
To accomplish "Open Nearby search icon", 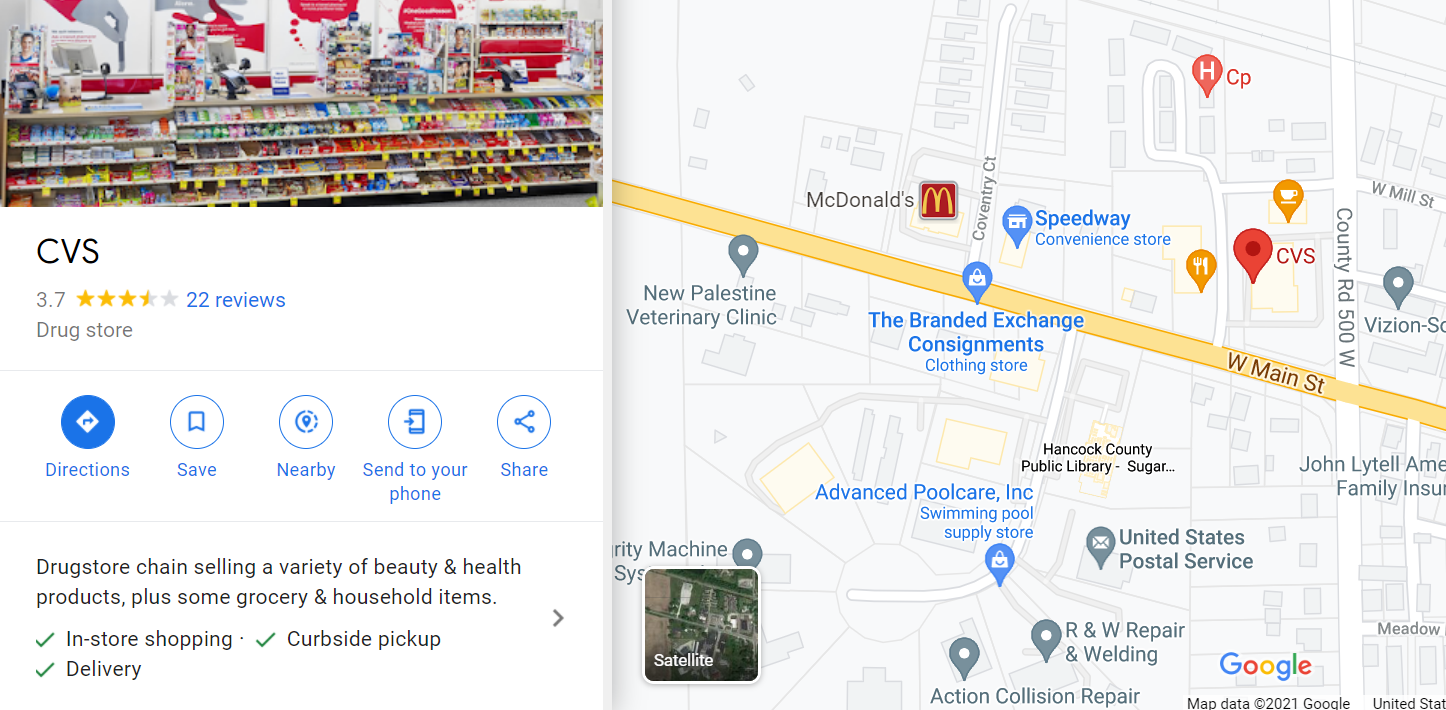I will [x=306, y=422].
